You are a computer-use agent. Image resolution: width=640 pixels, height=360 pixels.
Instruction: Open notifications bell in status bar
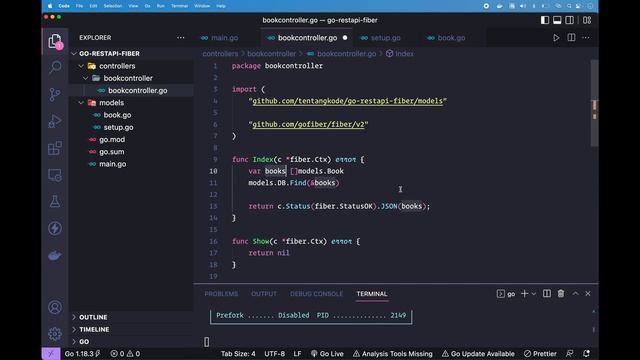click(587, 353)
